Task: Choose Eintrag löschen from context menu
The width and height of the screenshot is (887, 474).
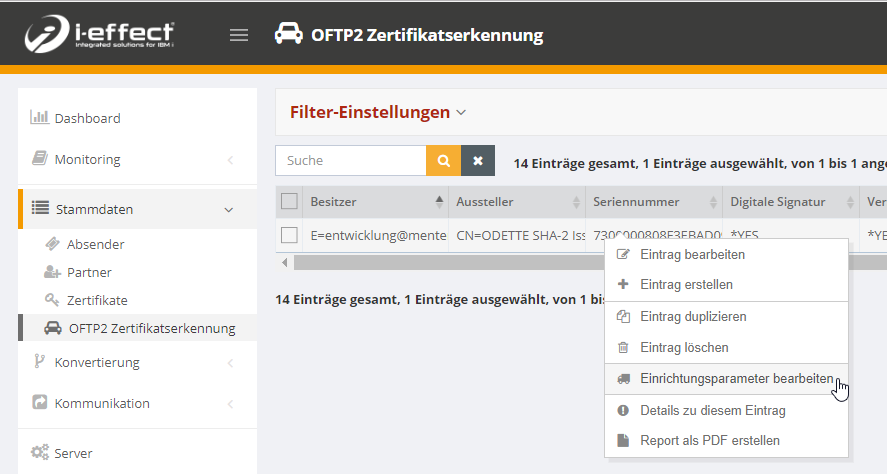Action: coord(684,347)
